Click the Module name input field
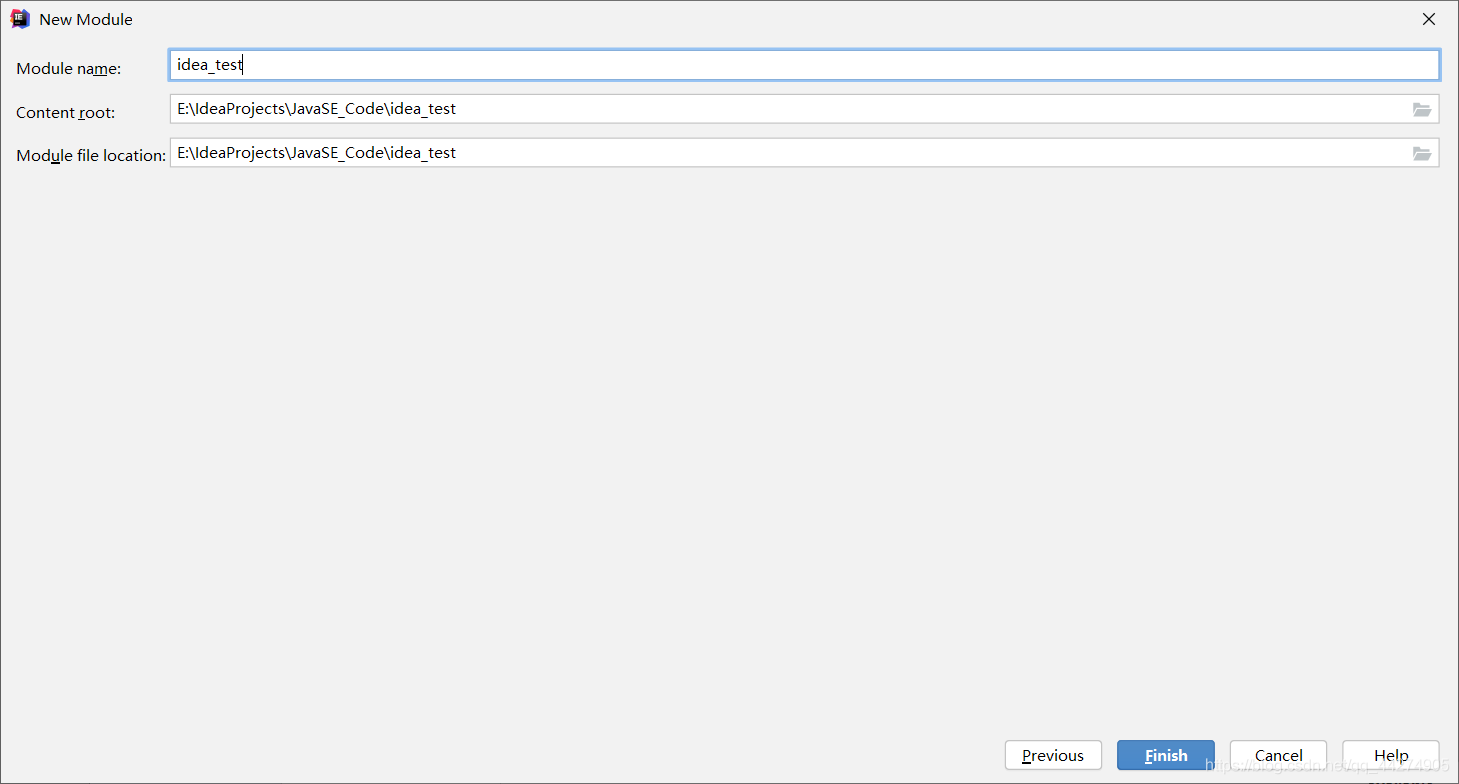 [804, 65]
